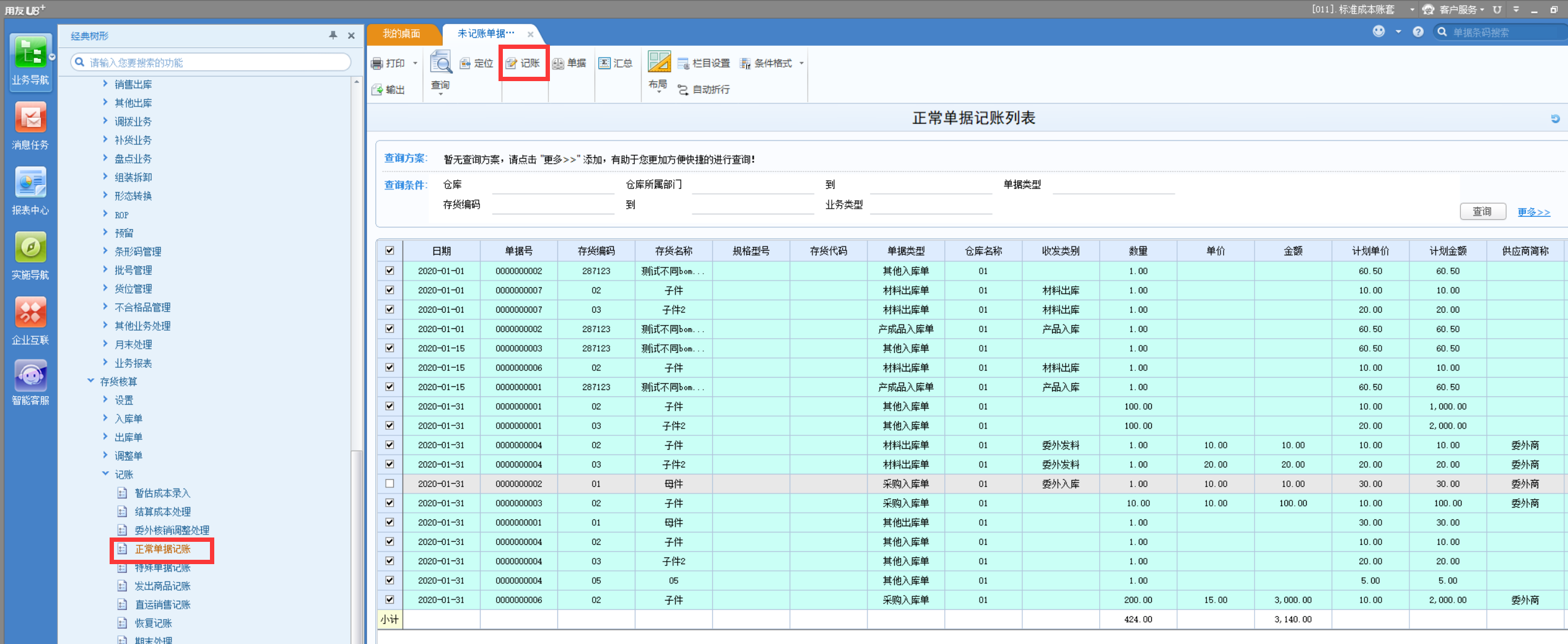Expand the 批号管理 tree node
Viewport: 1568px width, 644px height.
[x=105, y=269]
